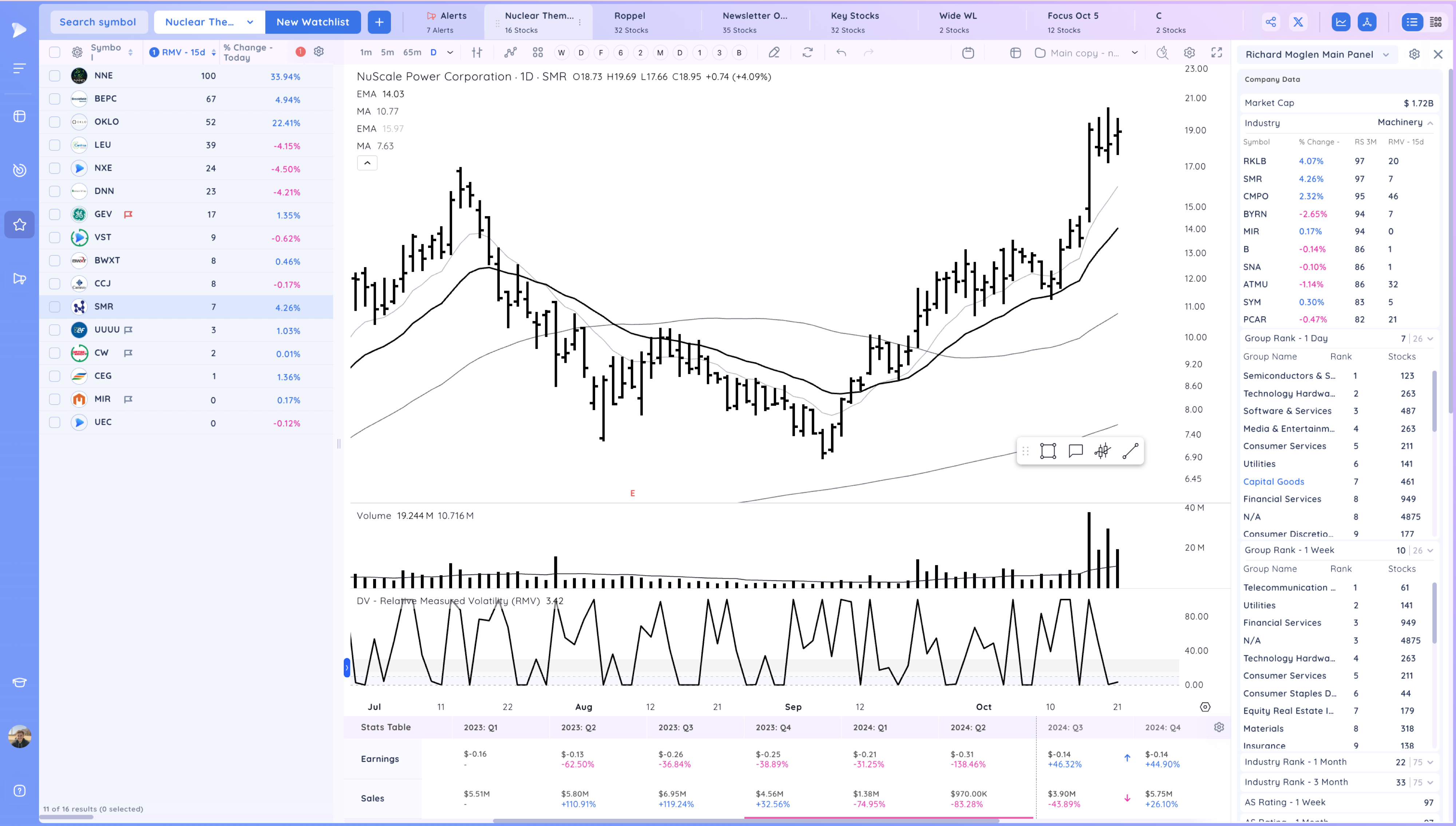The image size is (1456, 826).
Task: Select the rectangle drawing tool
Action: point(1048,451)
